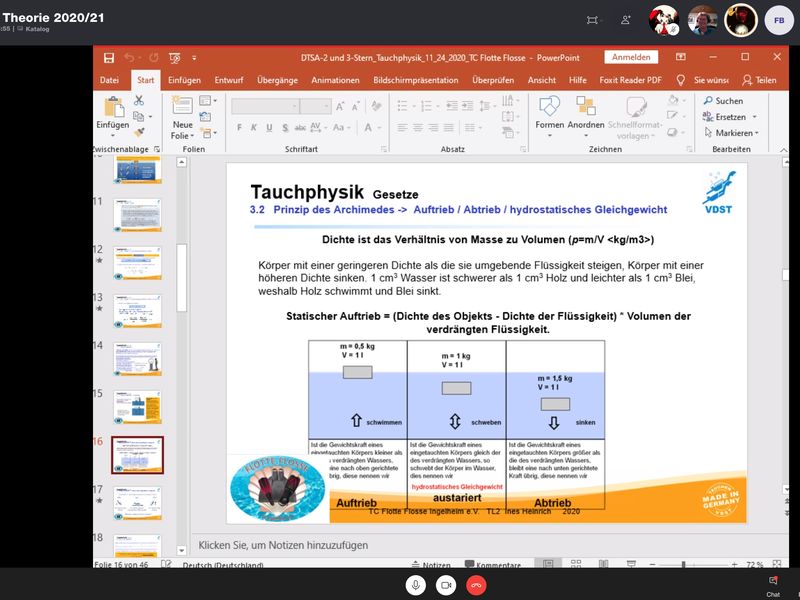Click the Bullets list icon
This screenshot has width=800, height=600.
pyautogui.click(x=402, y=106)
